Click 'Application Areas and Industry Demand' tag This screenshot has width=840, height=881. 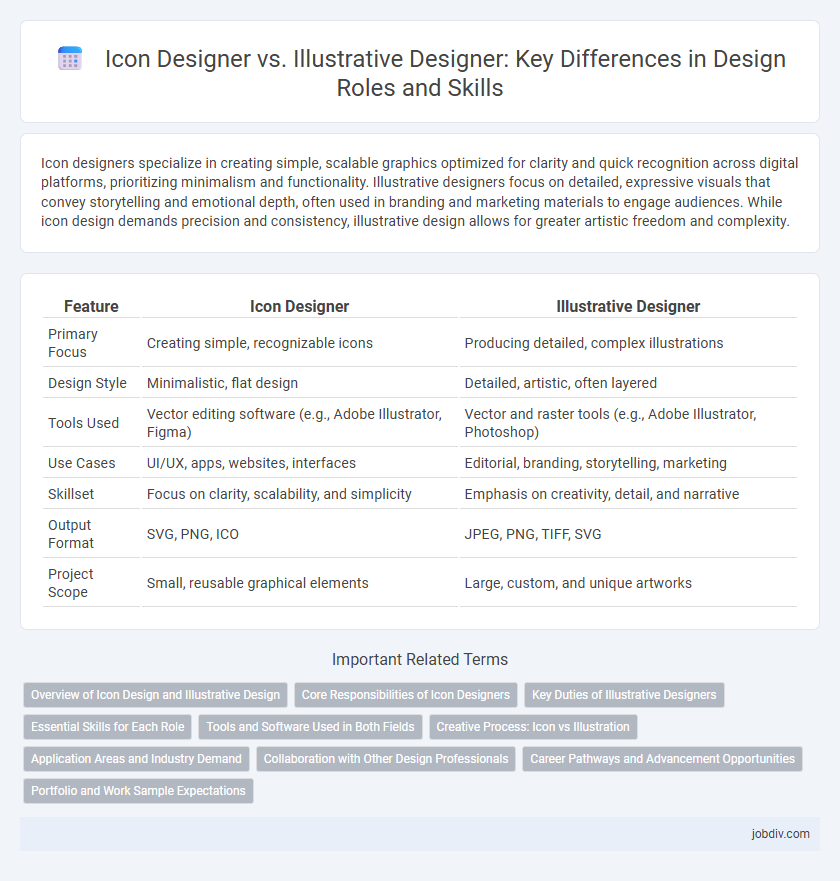tap(137, 759)
